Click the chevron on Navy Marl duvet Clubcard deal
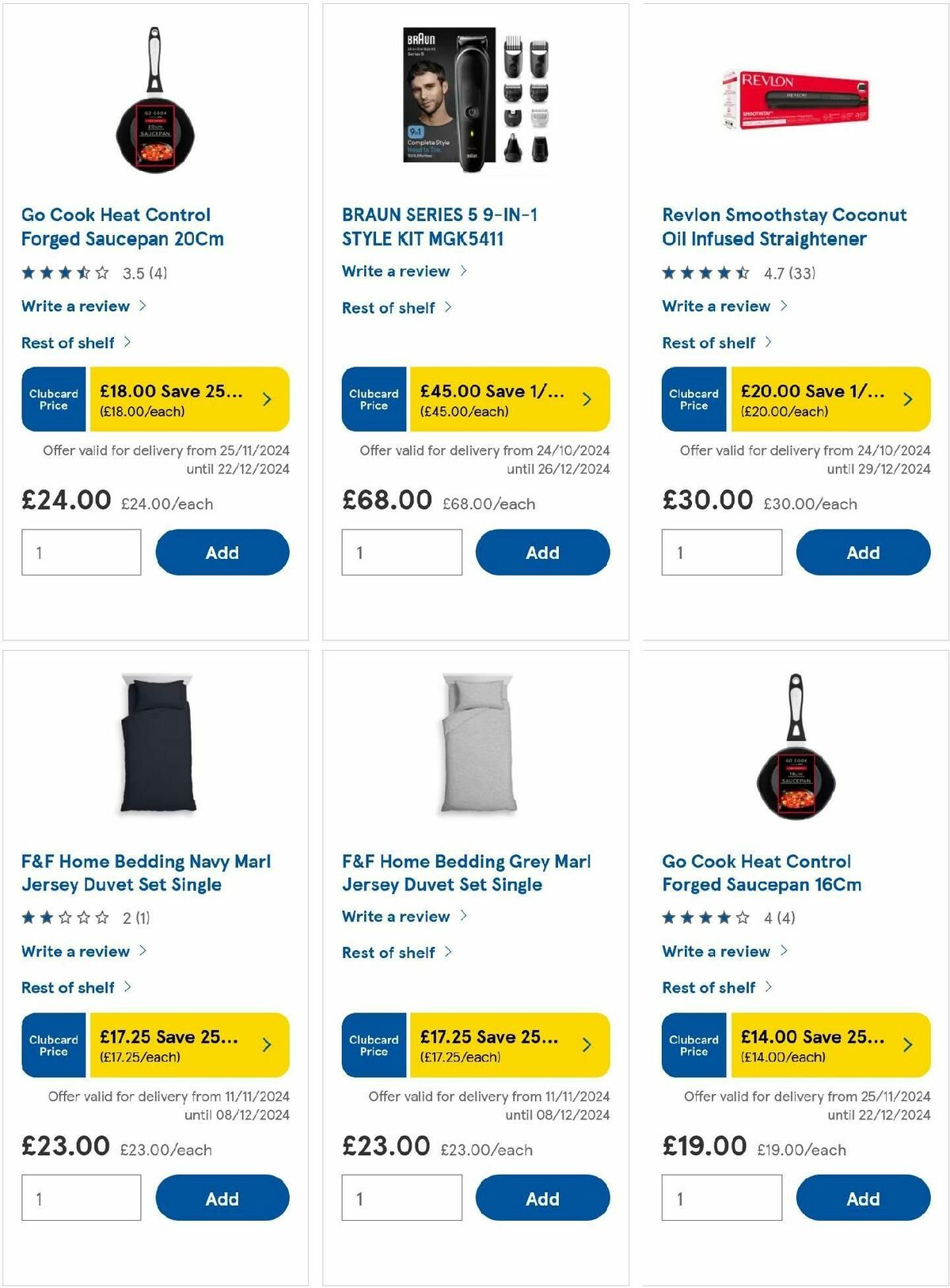The height and width of the screenshot is (1288, 950). tap(267, 1046)
